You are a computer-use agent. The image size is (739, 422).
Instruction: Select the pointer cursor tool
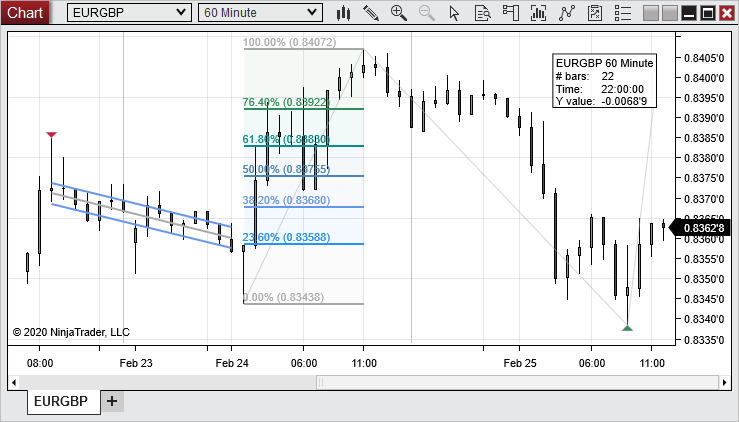[455, 13]
